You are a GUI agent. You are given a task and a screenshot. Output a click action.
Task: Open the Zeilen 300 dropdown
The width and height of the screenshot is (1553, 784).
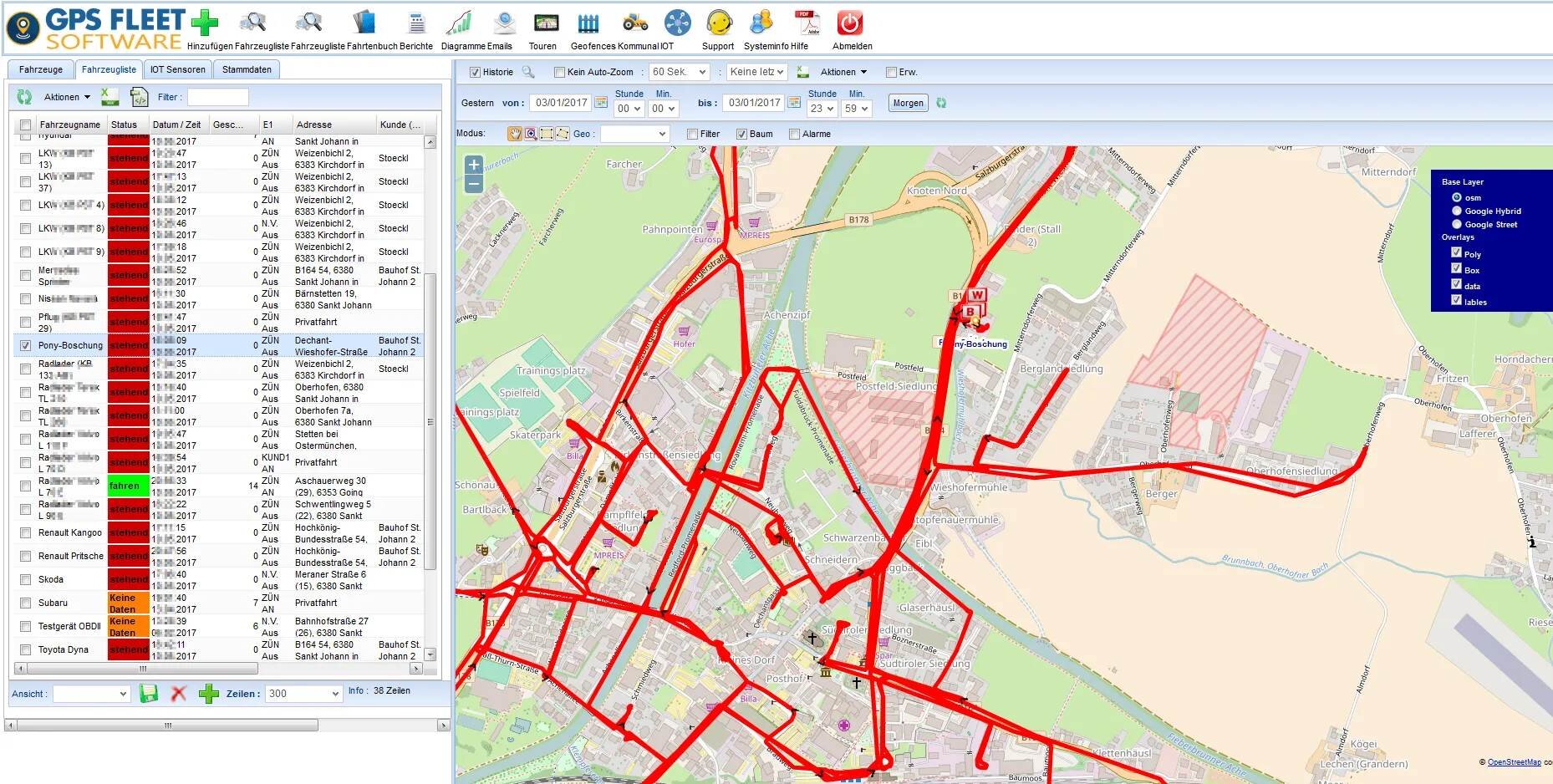[x=303, y=694]
